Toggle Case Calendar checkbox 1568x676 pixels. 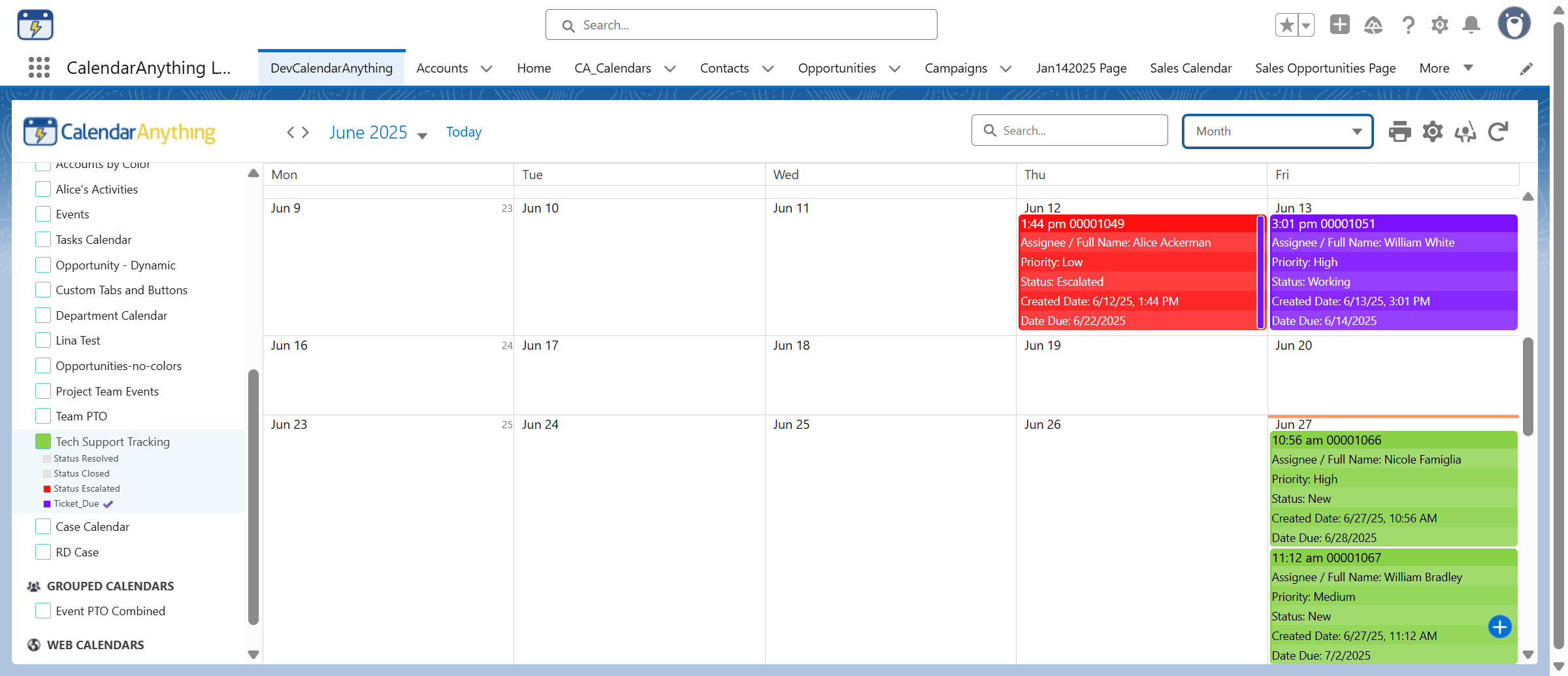pyautogui.click(x=43, y=527)
